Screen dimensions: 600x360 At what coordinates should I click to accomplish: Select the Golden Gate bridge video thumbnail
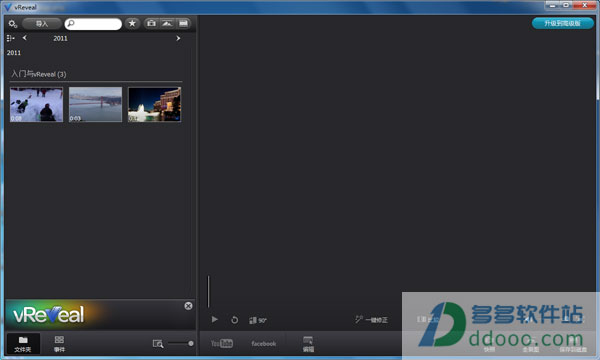[x=95, y=104]
